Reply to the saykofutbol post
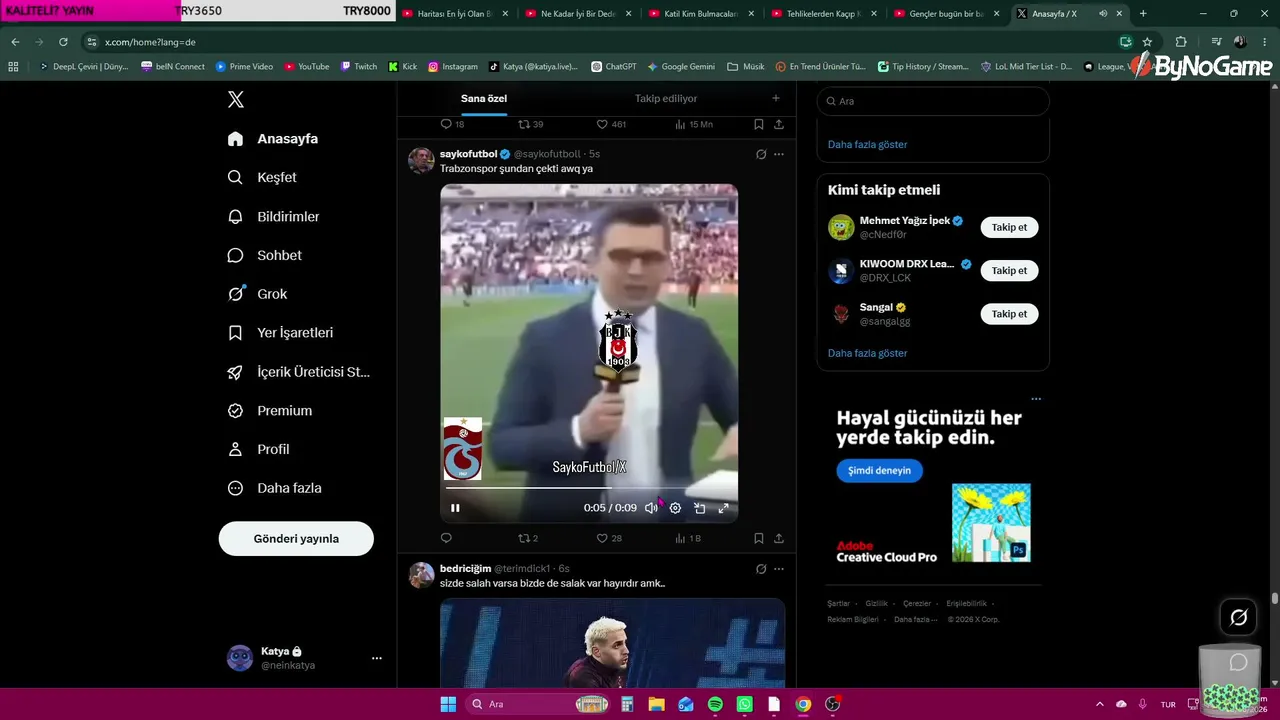This screenshot has height=720, width=1280. [x=446, y=538]
